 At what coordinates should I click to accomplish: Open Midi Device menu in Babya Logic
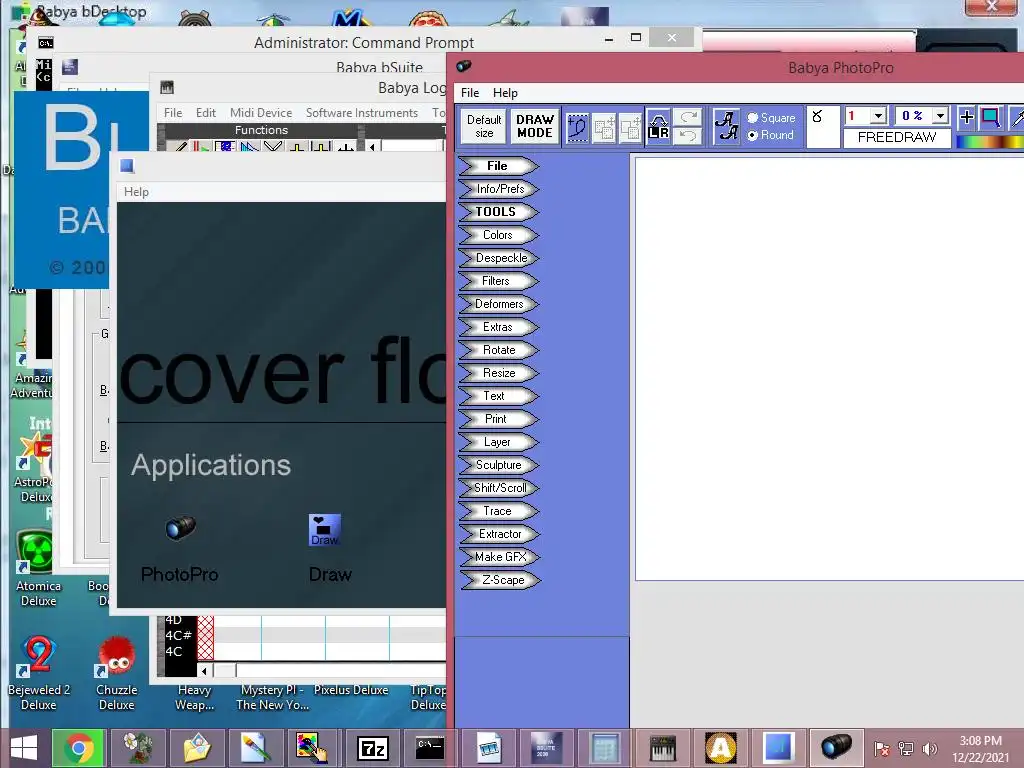click(x=261, y=113)
